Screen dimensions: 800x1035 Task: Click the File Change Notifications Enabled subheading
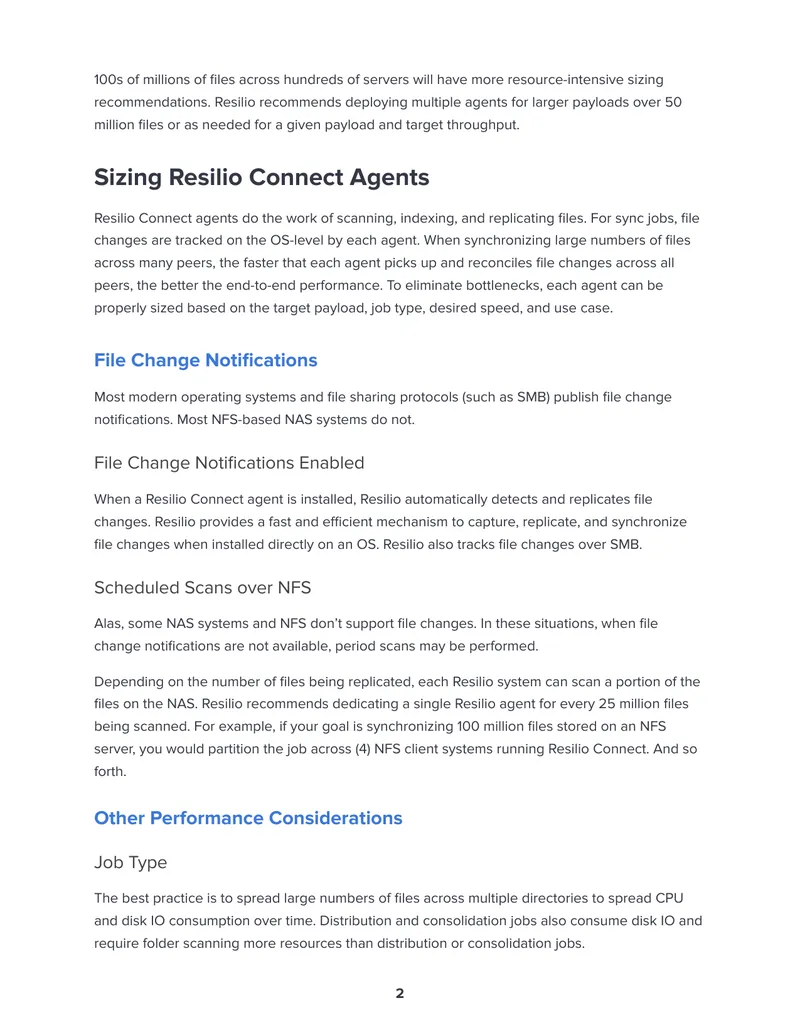click(229, 463)
